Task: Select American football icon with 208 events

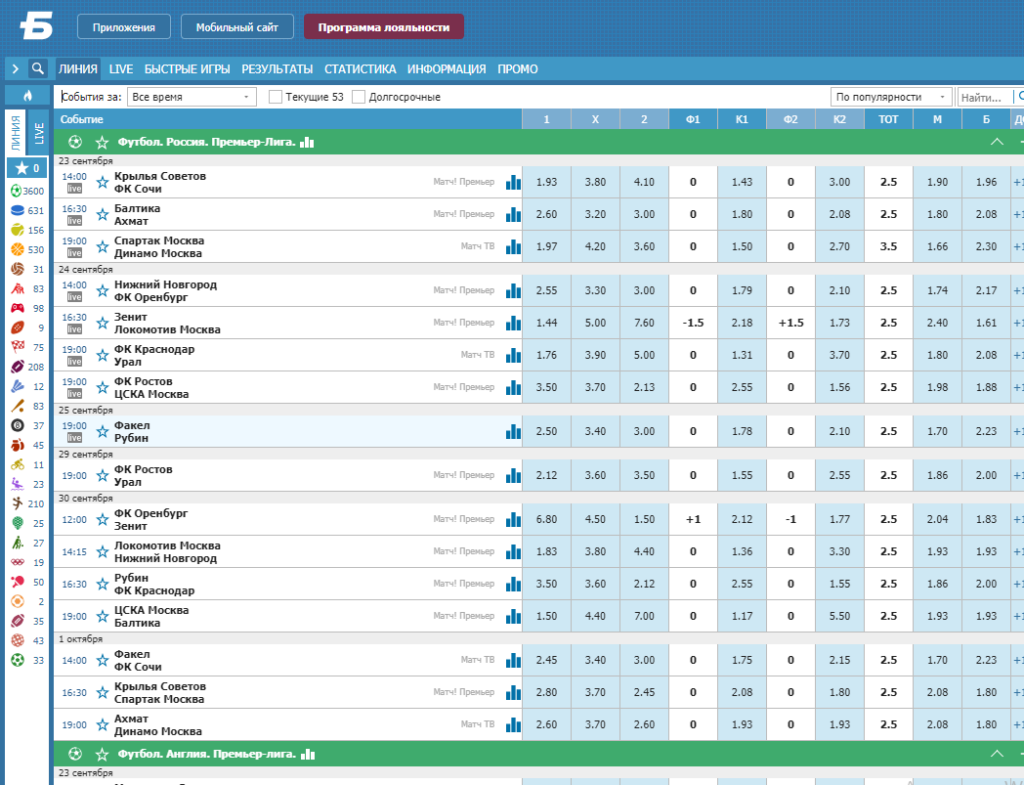Action: pyautogui.click(x=17, y=367)
